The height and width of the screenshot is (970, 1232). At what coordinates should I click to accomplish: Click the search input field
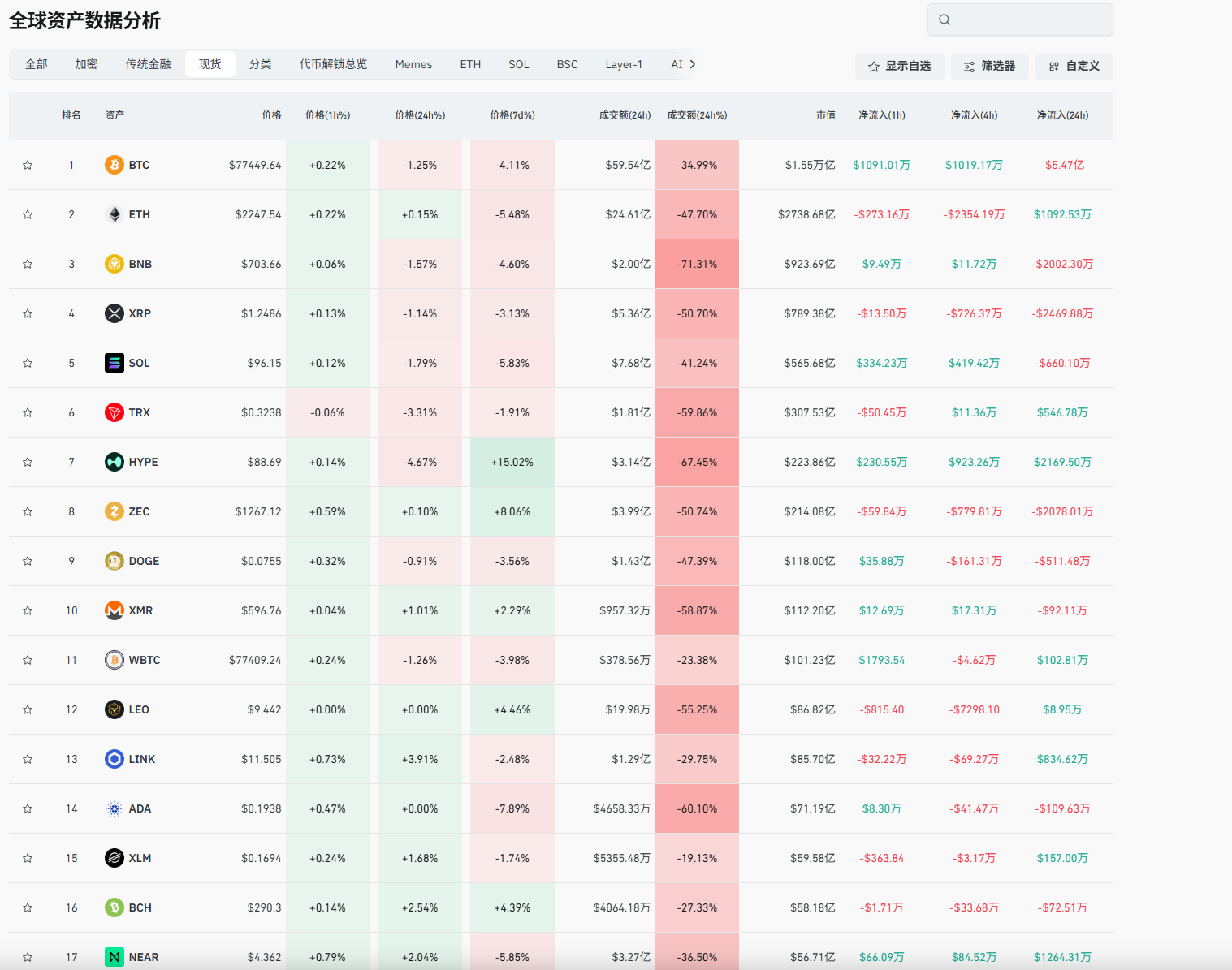pyautogui.click(x=1020, y=19)
